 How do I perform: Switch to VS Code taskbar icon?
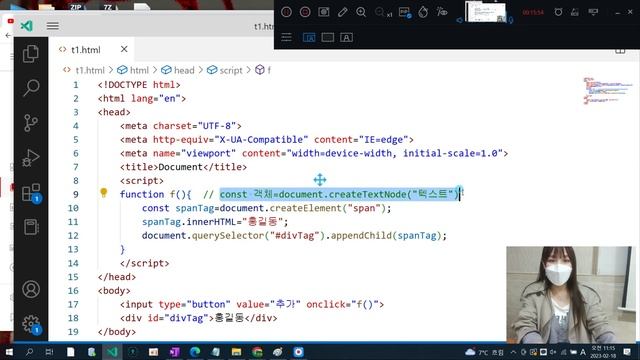click(x=112, y=352)
